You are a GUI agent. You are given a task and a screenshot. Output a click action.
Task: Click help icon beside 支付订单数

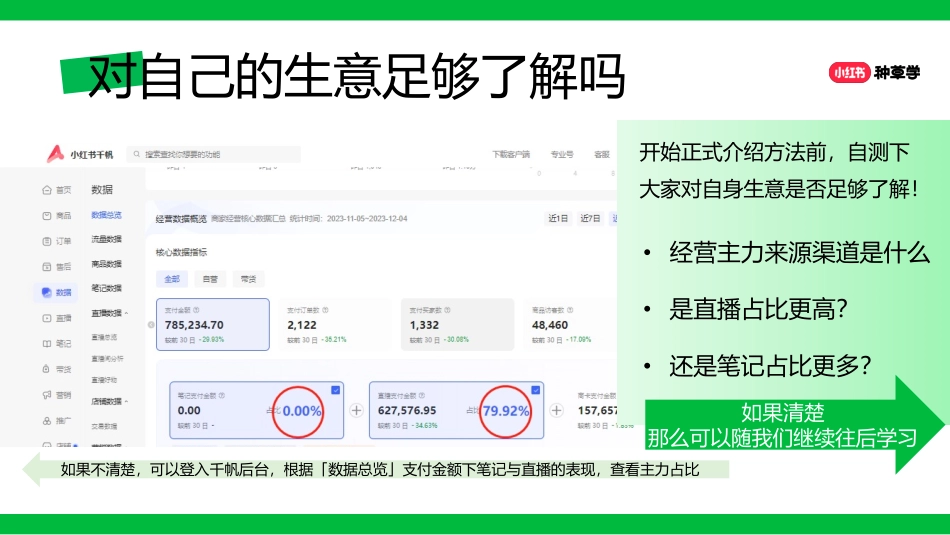pos(325,310)
